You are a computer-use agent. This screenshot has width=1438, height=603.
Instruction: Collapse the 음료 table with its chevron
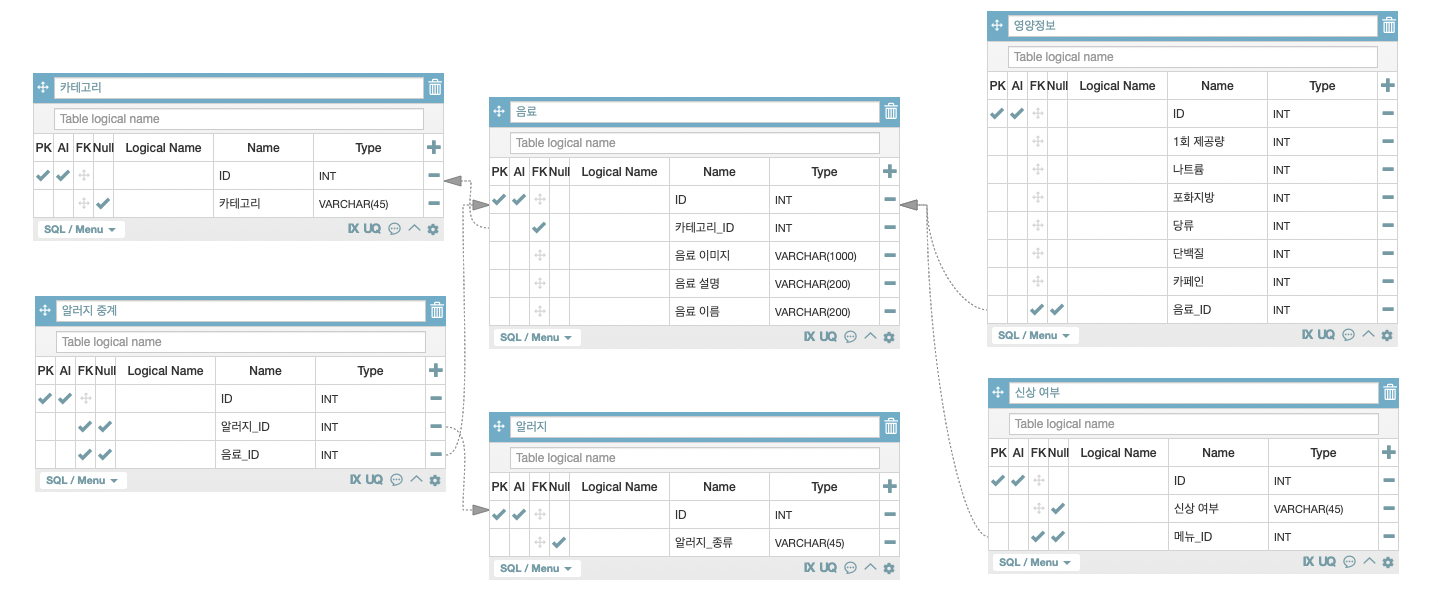(870, 337)
